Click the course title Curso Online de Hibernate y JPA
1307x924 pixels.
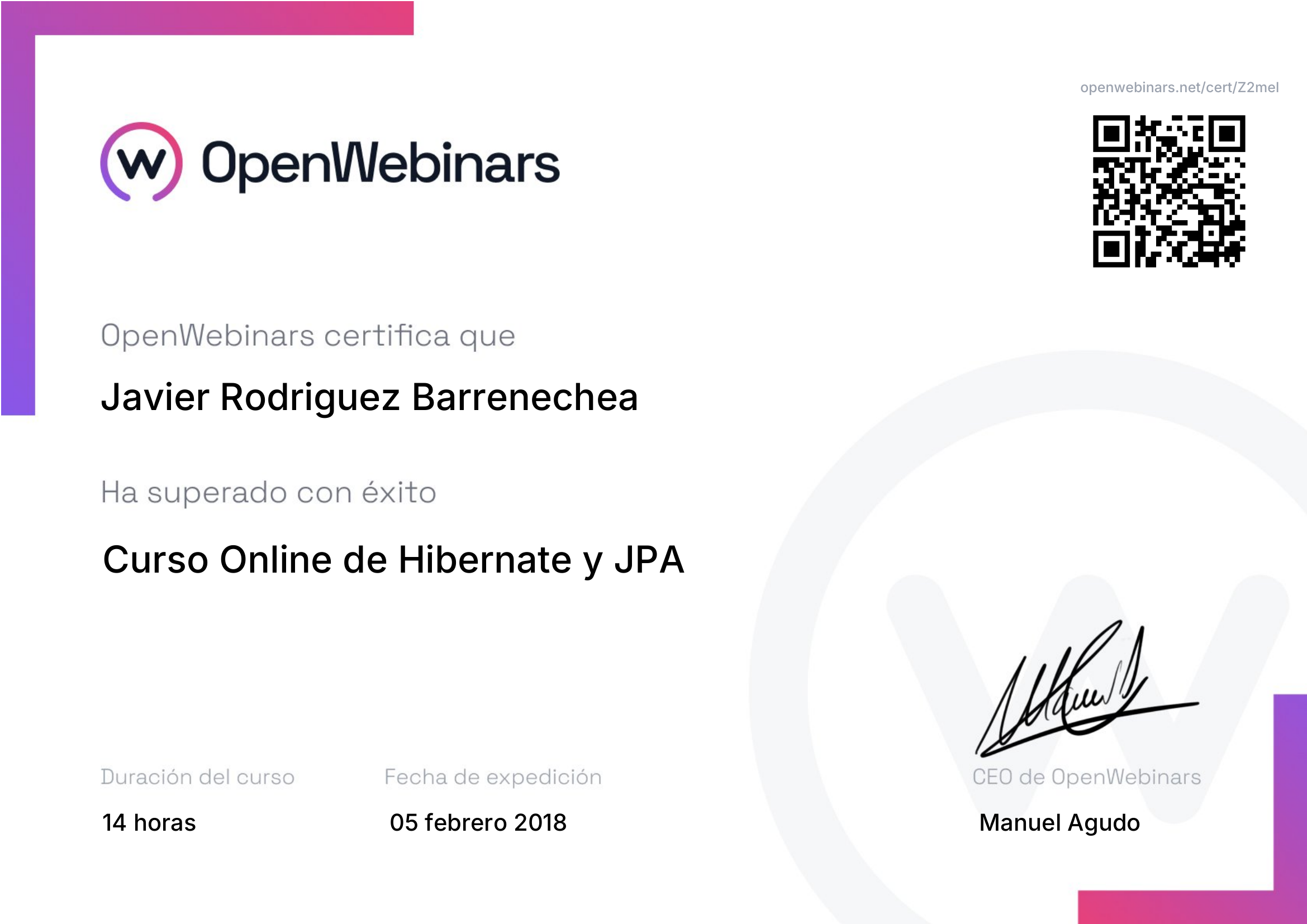click(393, 560)
